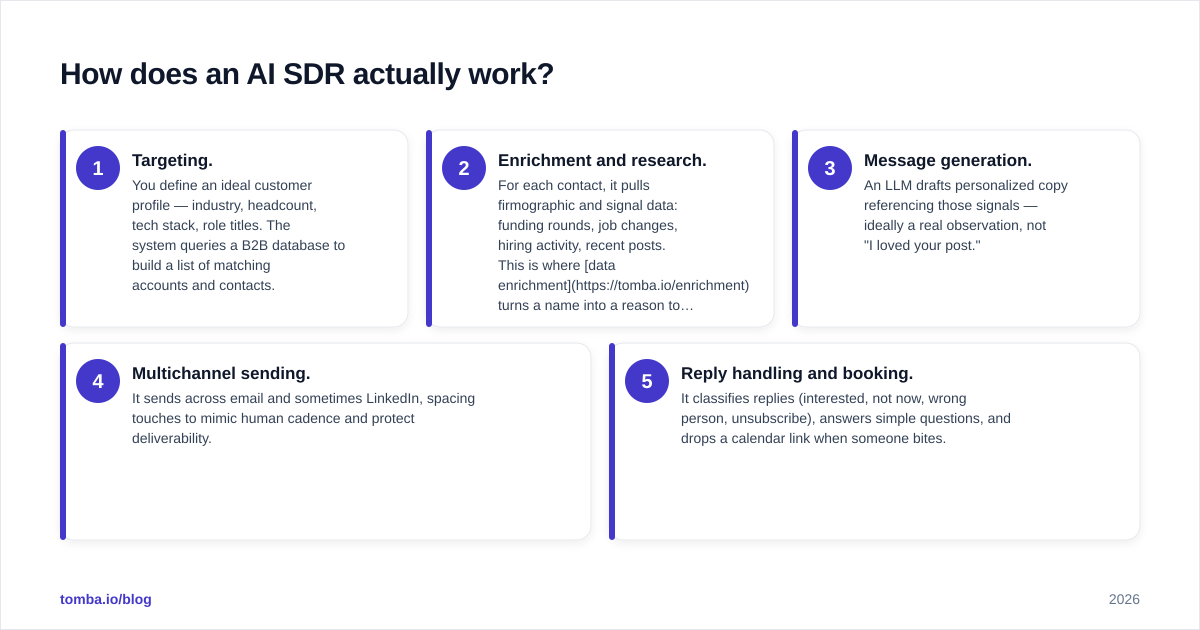Click the 'Reply handling and booking.' heading
The width and height of the screenshot is (1200, 630).
[x=797, y=373]
